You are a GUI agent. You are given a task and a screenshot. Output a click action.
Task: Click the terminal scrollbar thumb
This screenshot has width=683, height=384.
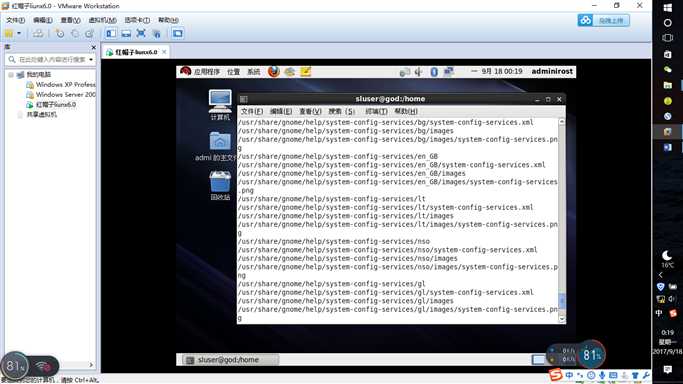click(562, 300)
